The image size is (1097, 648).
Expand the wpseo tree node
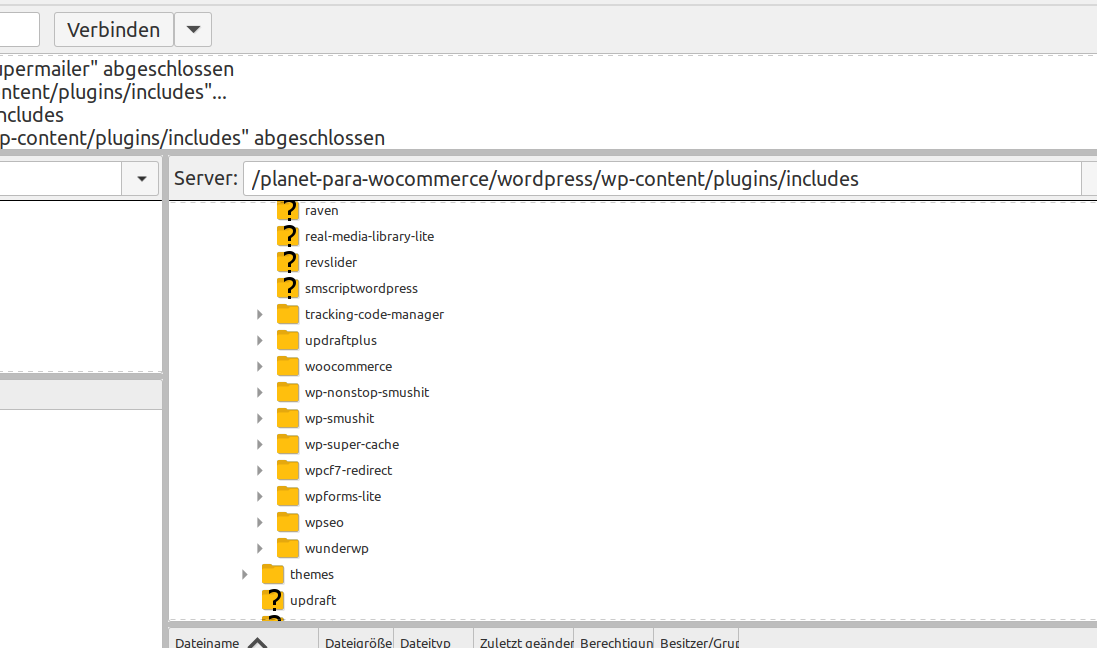pos(260,522)
